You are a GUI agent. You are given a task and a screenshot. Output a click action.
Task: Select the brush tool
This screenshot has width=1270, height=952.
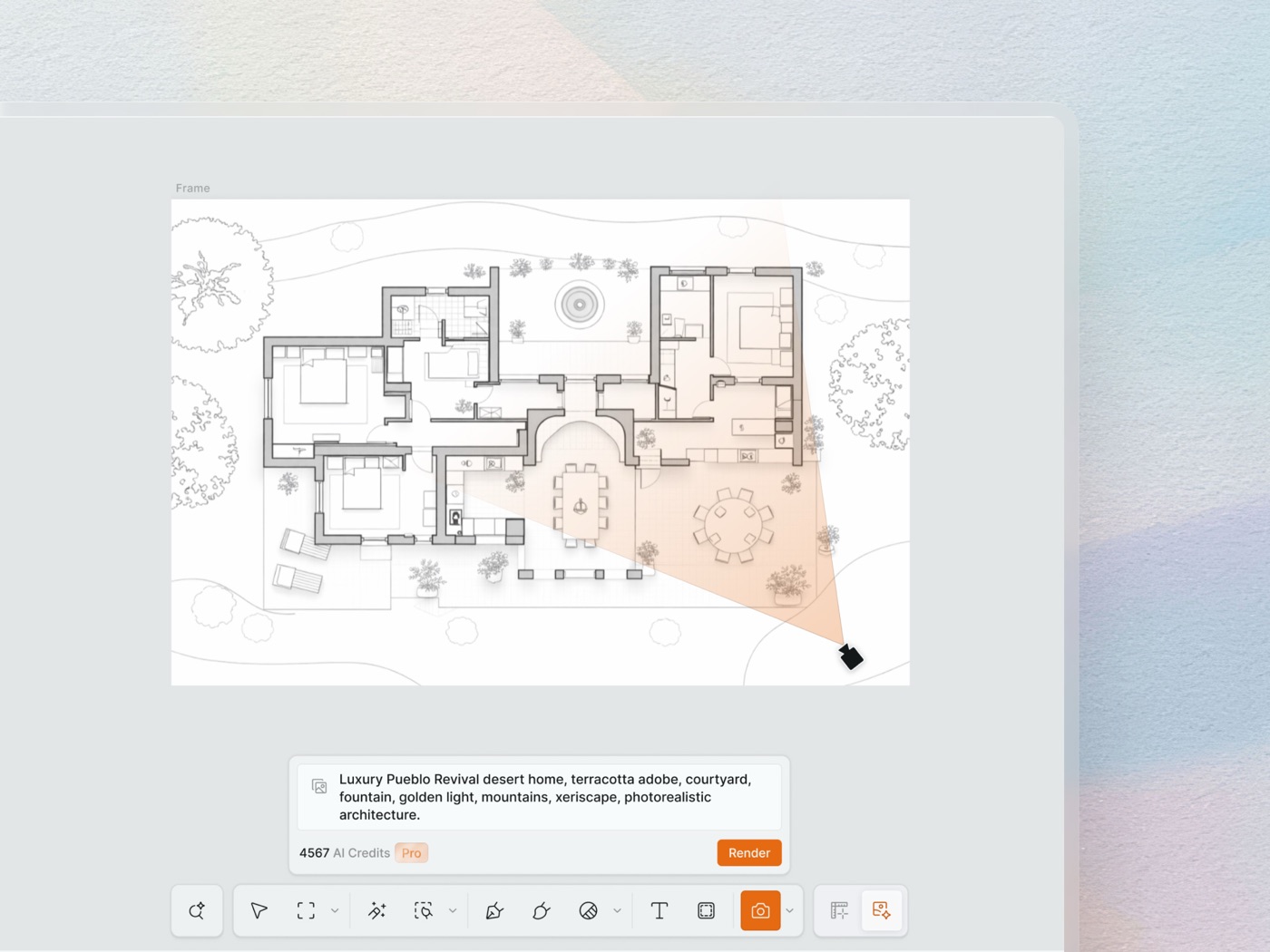click(x=542, y=910)
